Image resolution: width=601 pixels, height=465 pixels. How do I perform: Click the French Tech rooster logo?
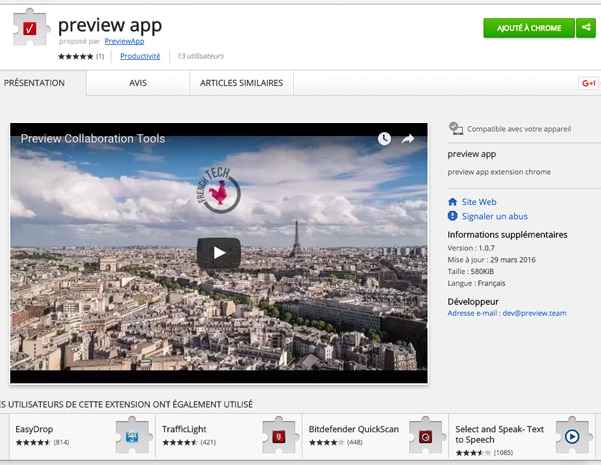click(220, 191)
